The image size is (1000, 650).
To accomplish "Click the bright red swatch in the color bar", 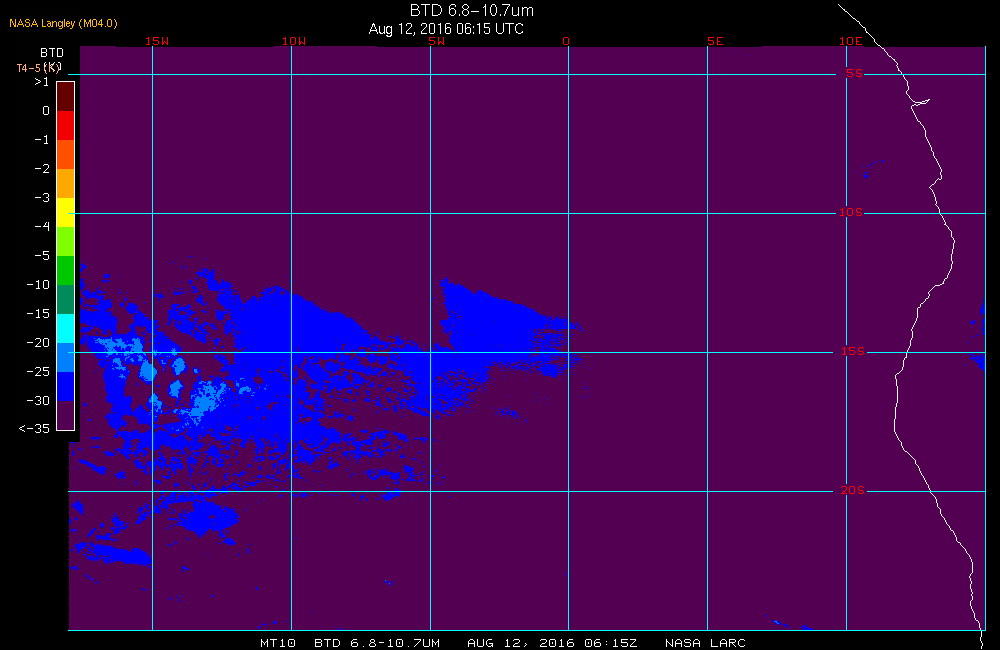I will [66, 126].
